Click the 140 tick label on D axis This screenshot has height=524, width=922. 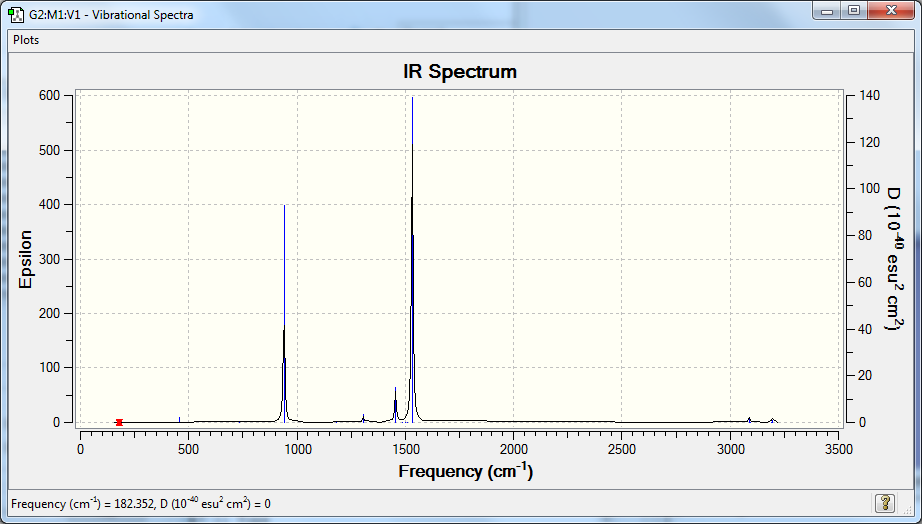(869, 95)
